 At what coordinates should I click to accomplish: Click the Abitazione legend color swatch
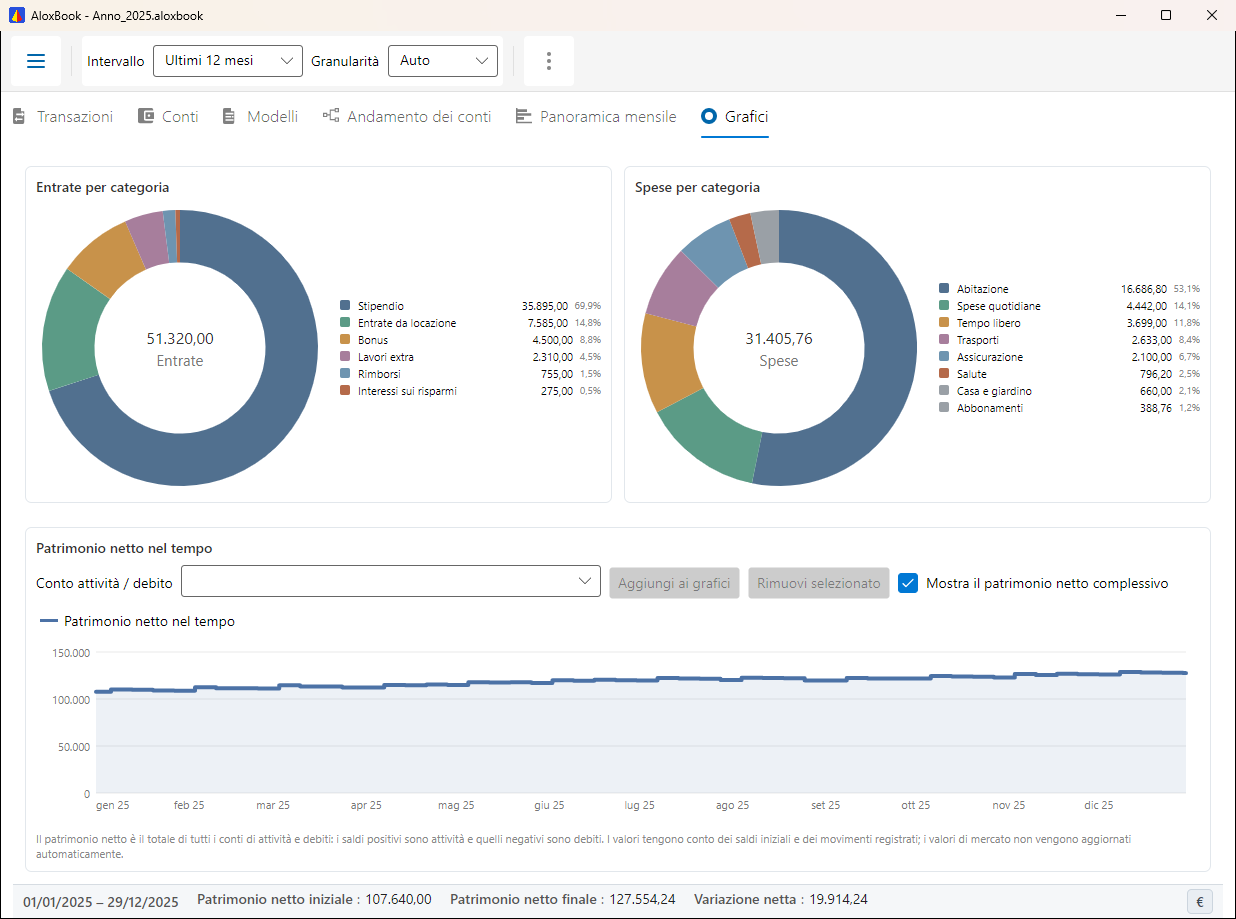[944, 289]
